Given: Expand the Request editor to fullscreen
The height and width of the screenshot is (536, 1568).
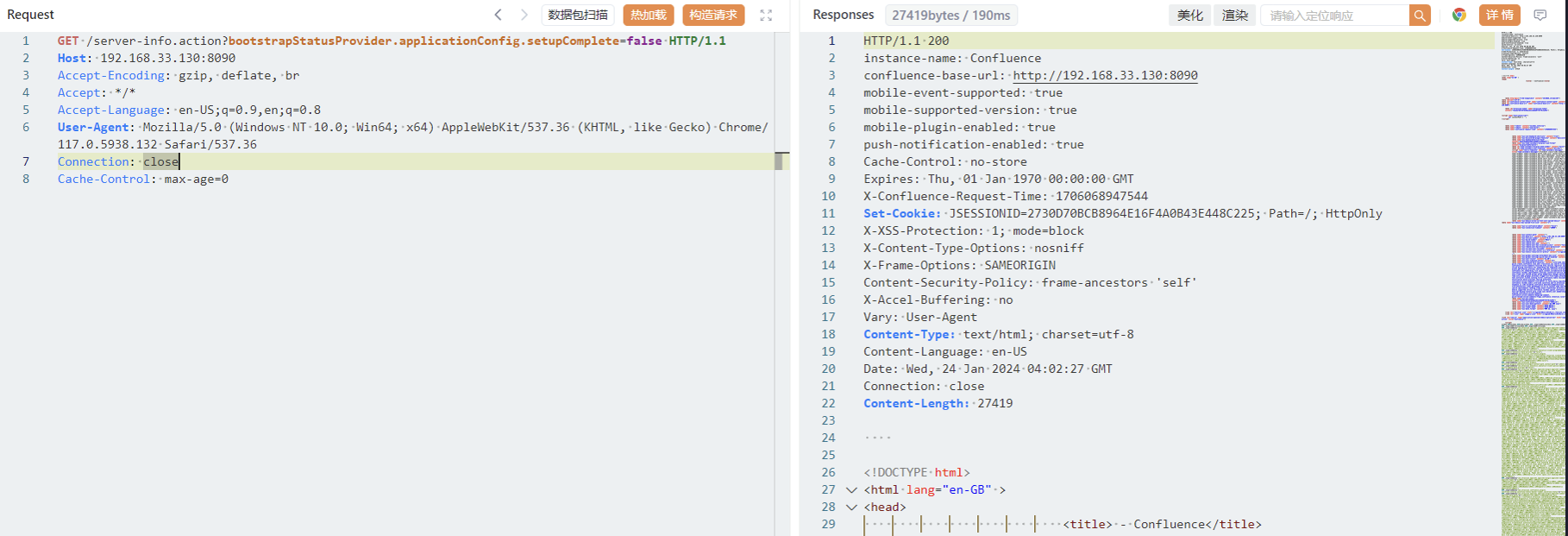Looking at the screenshot, I should pyautogui.click(x=766, y=15).
